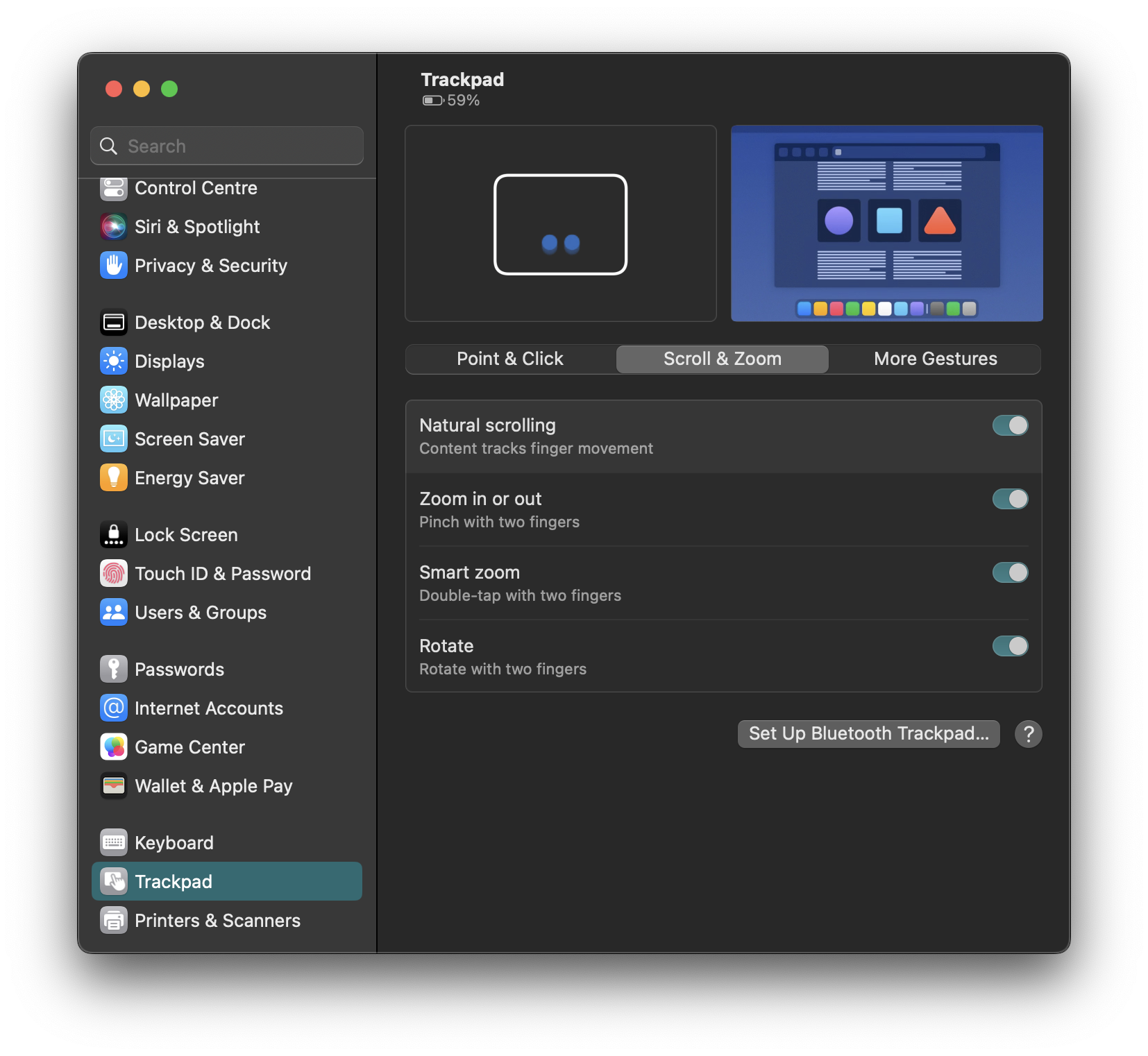The width and height of the screenshot is (1148, 1056).
Task: Open Keyboard settings via its icon
Action: [114, 843]
